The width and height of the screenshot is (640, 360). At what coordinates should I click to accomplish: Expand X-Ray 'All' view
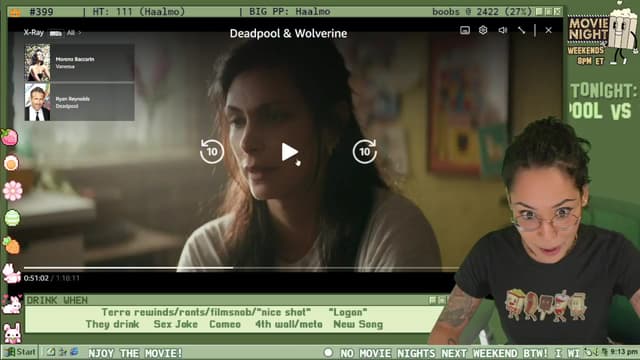tap(73, 33)
